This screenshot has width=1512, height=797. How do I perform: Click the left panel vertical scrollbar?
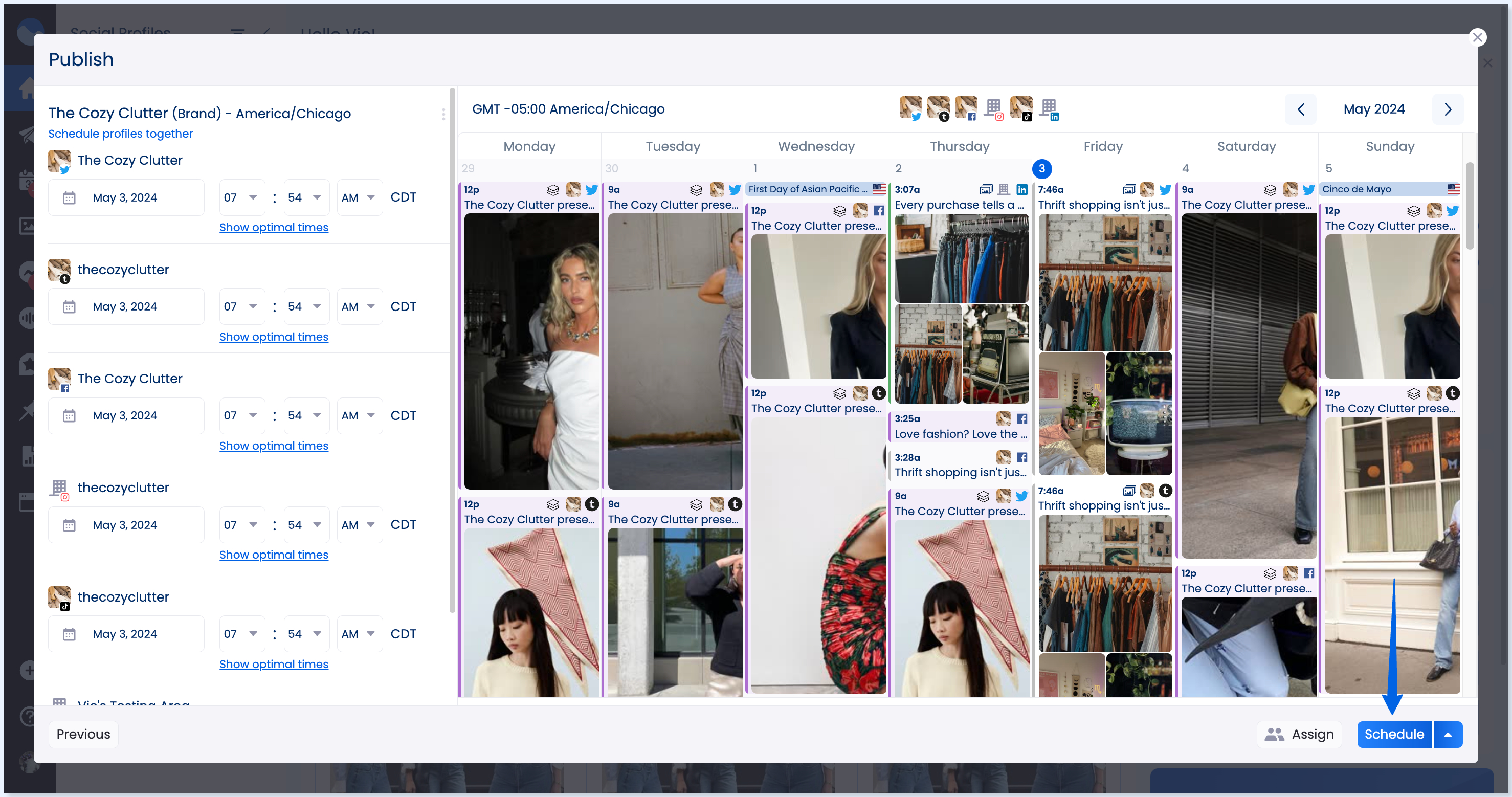pos(452,350)
